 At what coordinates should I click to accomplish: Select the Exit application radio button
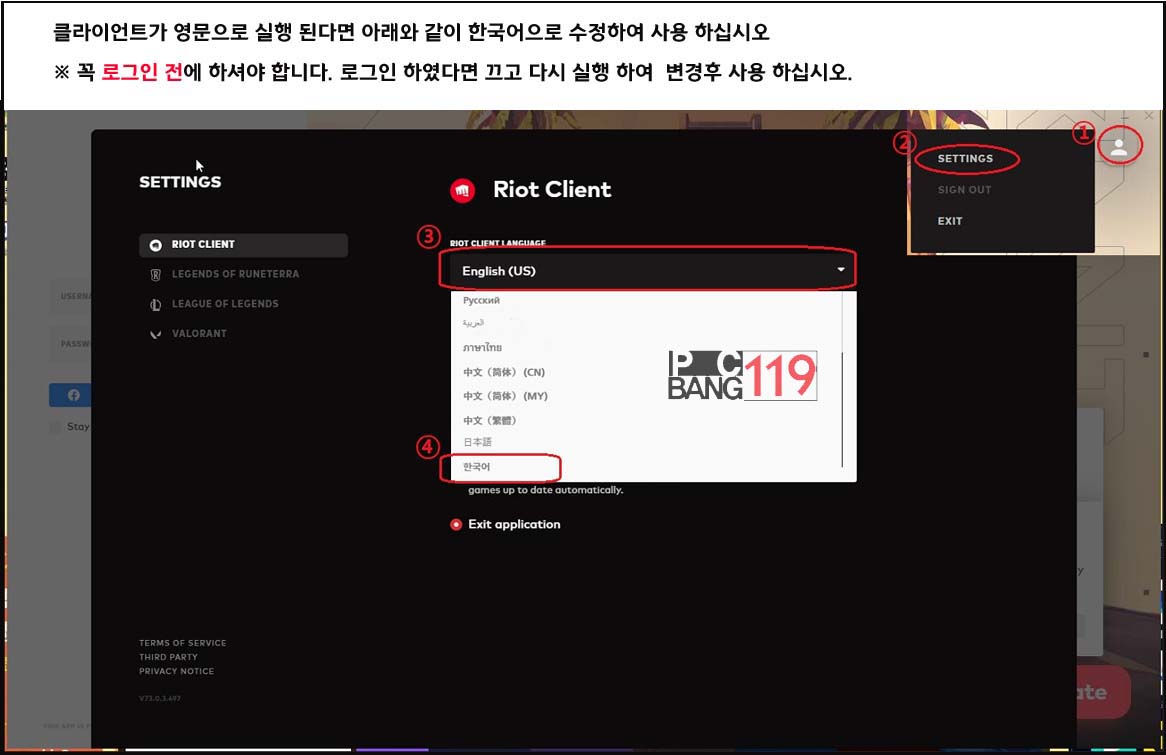(x=456, y=524)
